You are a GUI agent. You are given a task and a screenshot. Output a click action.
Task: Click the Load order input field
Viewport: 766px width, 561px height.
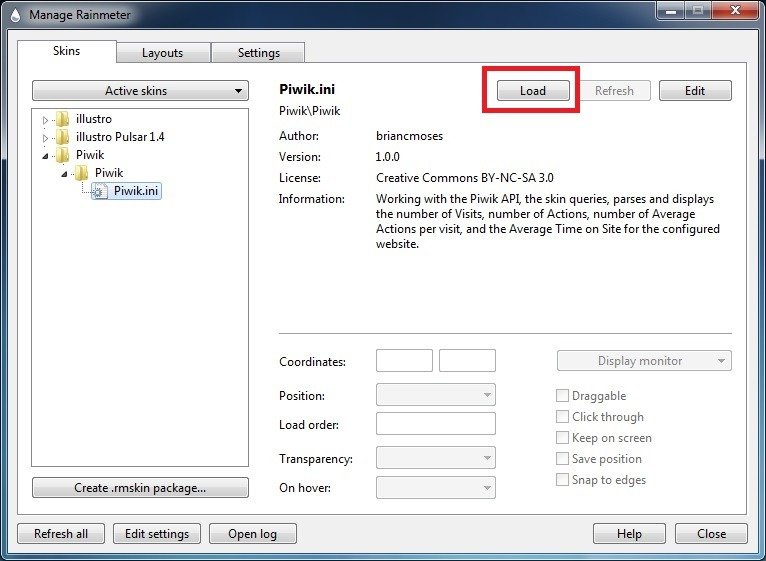436,424
